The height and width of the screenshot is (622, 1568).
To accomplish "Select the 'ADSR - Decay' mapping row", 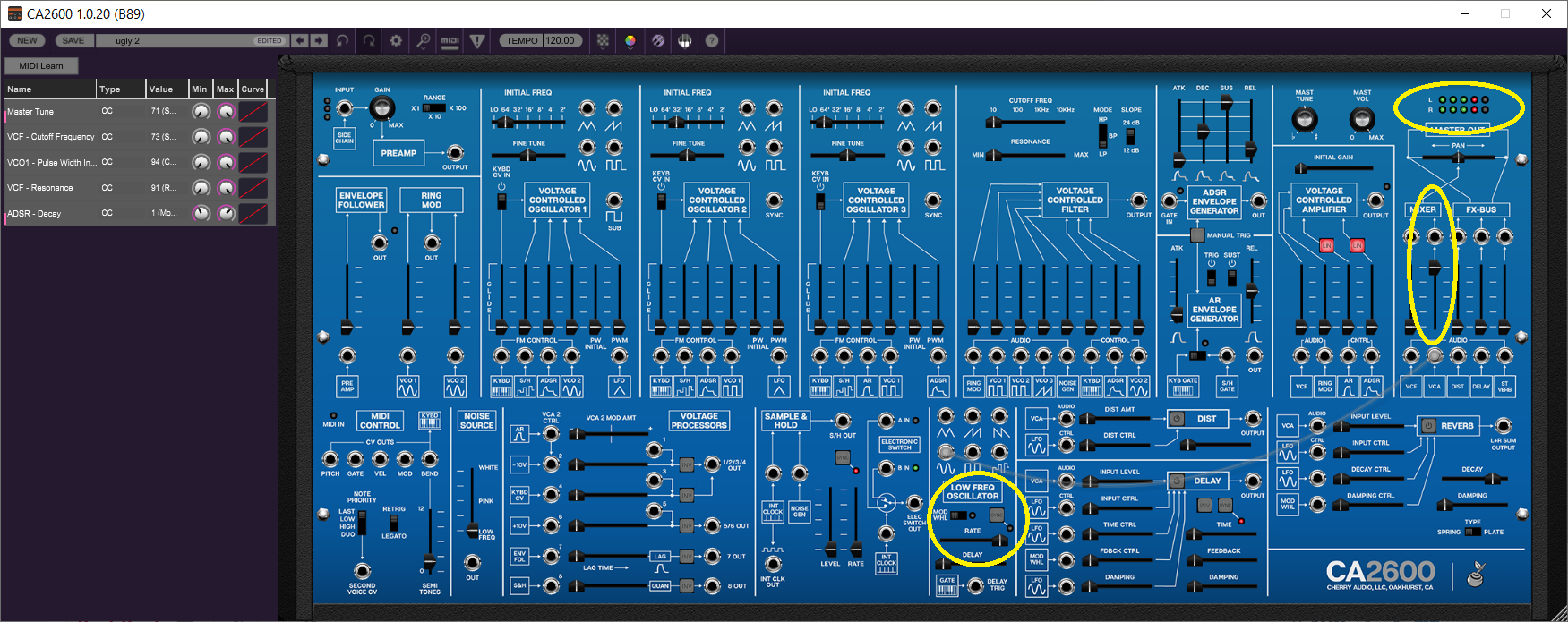I will (x=138, y=213).
